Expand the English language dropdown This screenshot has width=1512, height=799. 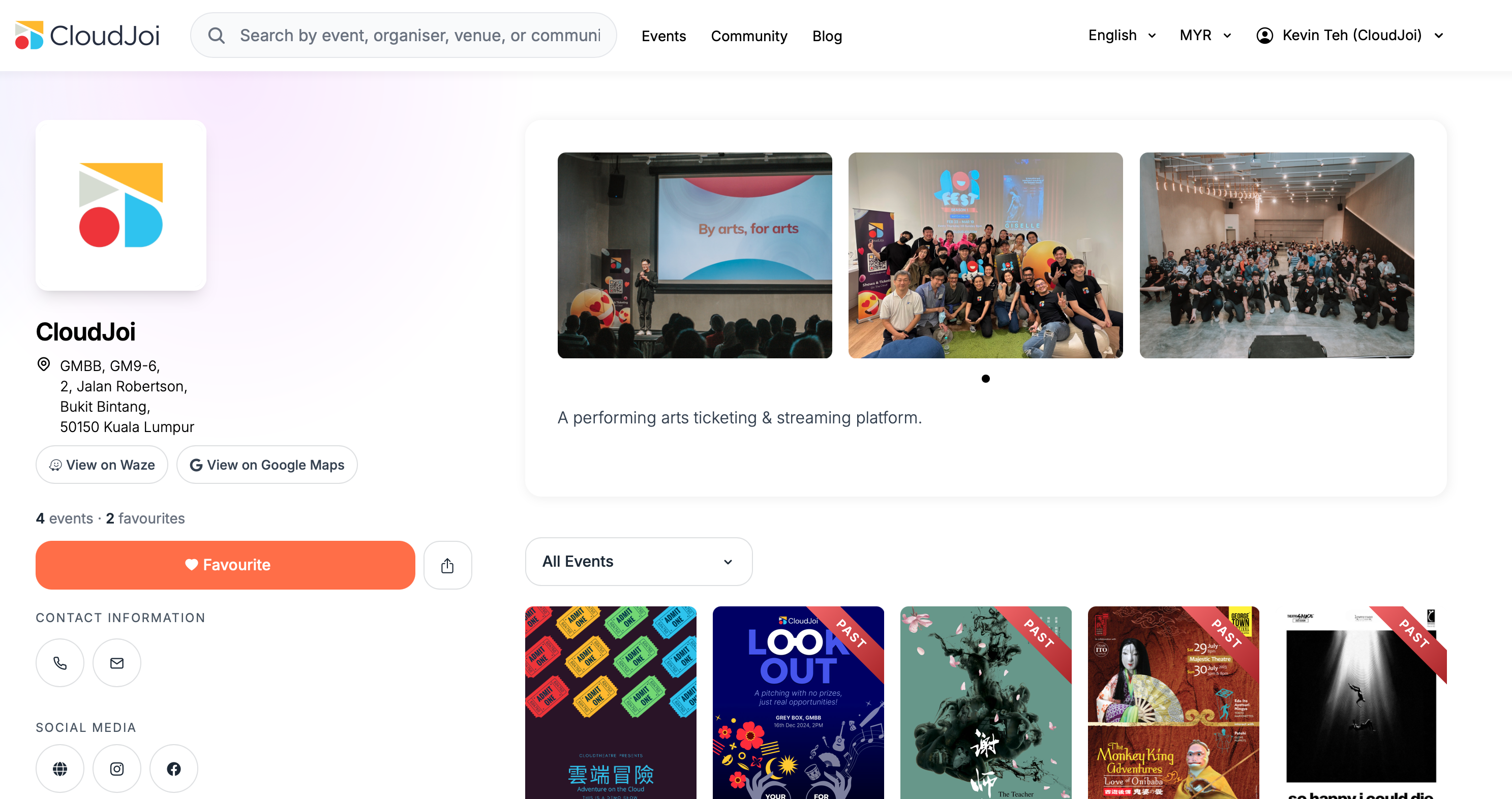pyautogui.click(x=1122, y=35)
